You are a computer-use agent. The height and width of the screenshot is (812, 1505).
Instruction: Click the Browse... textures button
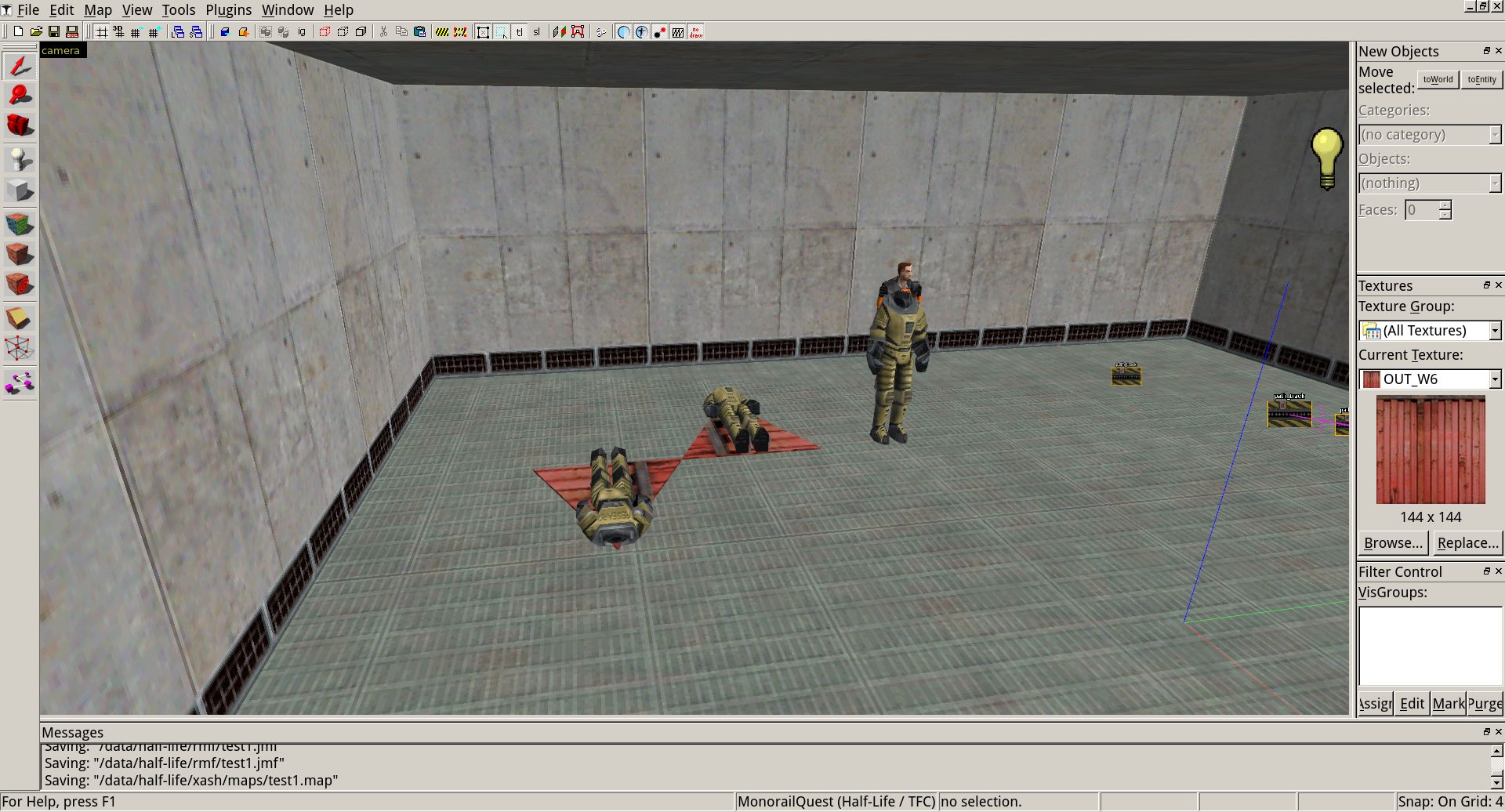coord(1393,542)
